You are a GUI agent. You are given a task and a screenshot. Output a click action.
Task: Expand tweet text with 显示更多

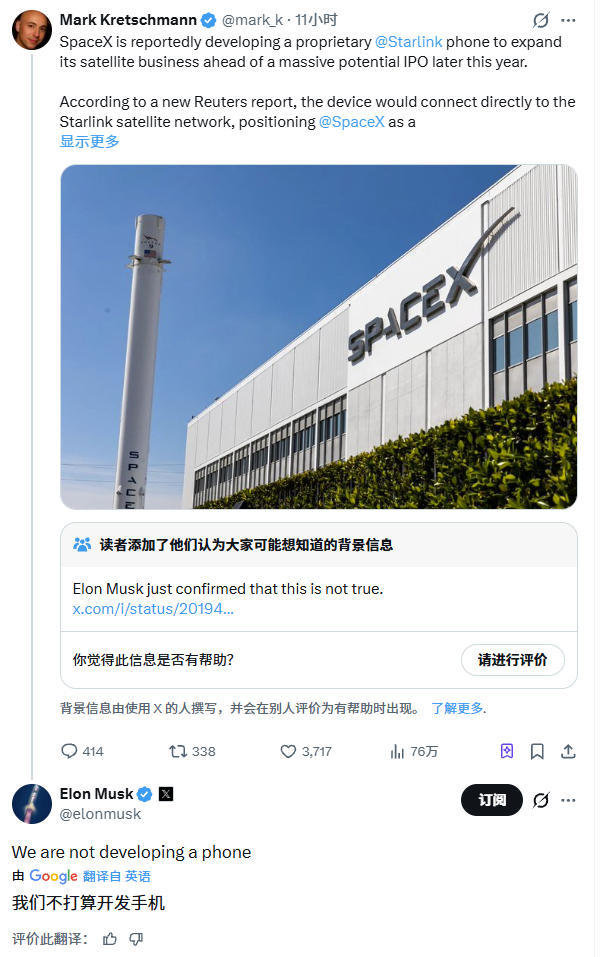(90, 142)
